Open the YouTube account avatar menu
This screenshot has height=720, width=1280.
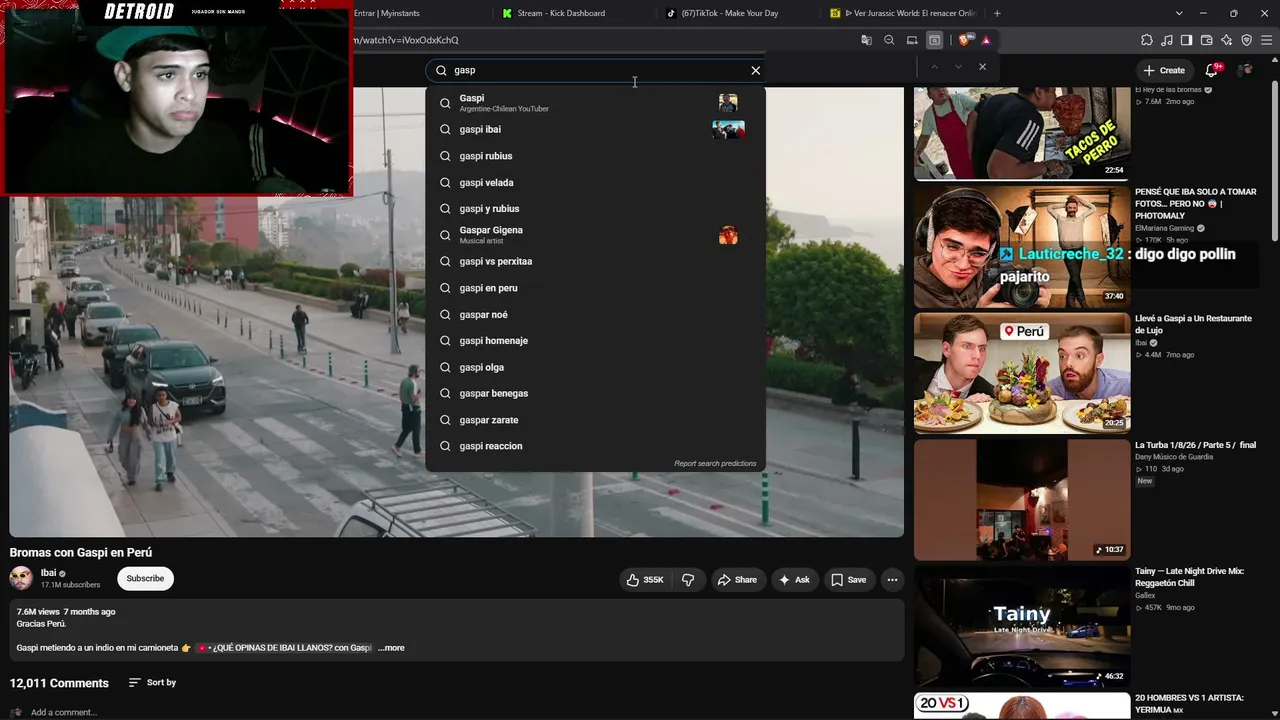tap(1245, 70)
